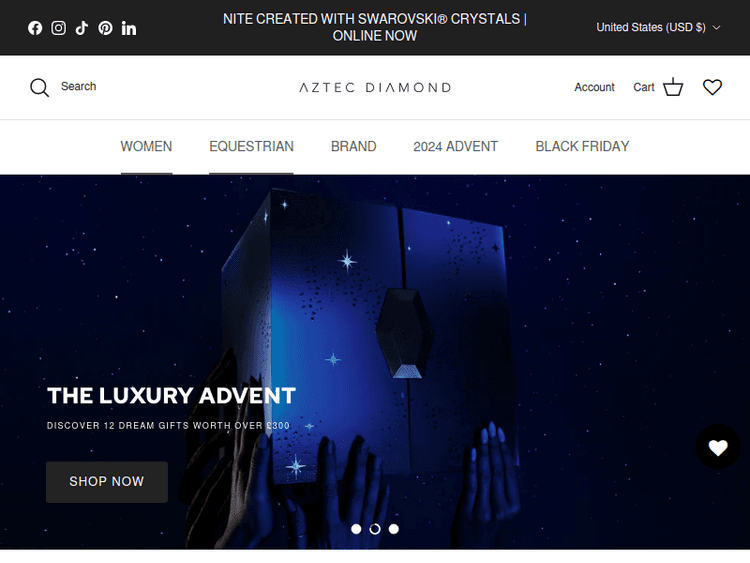Click the search magnifier icon
This screenshot has width=750, height=563.
coord(39,88)
